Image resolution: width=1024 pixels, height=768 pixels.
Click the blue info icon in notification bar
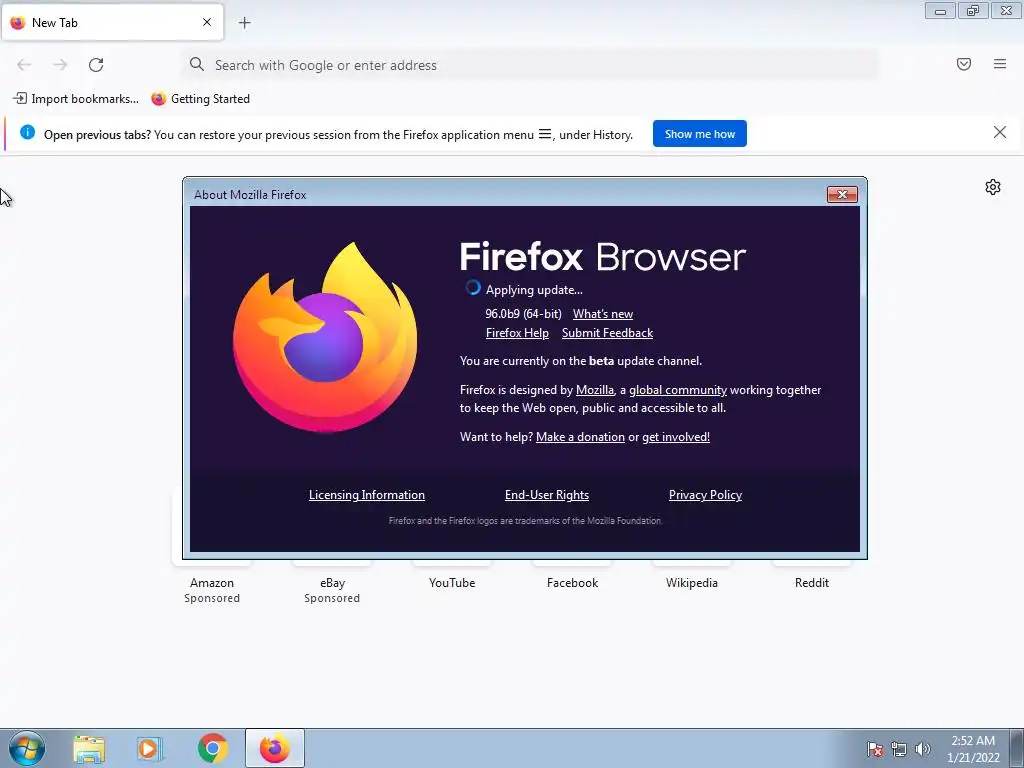click(x=27, y=133)
